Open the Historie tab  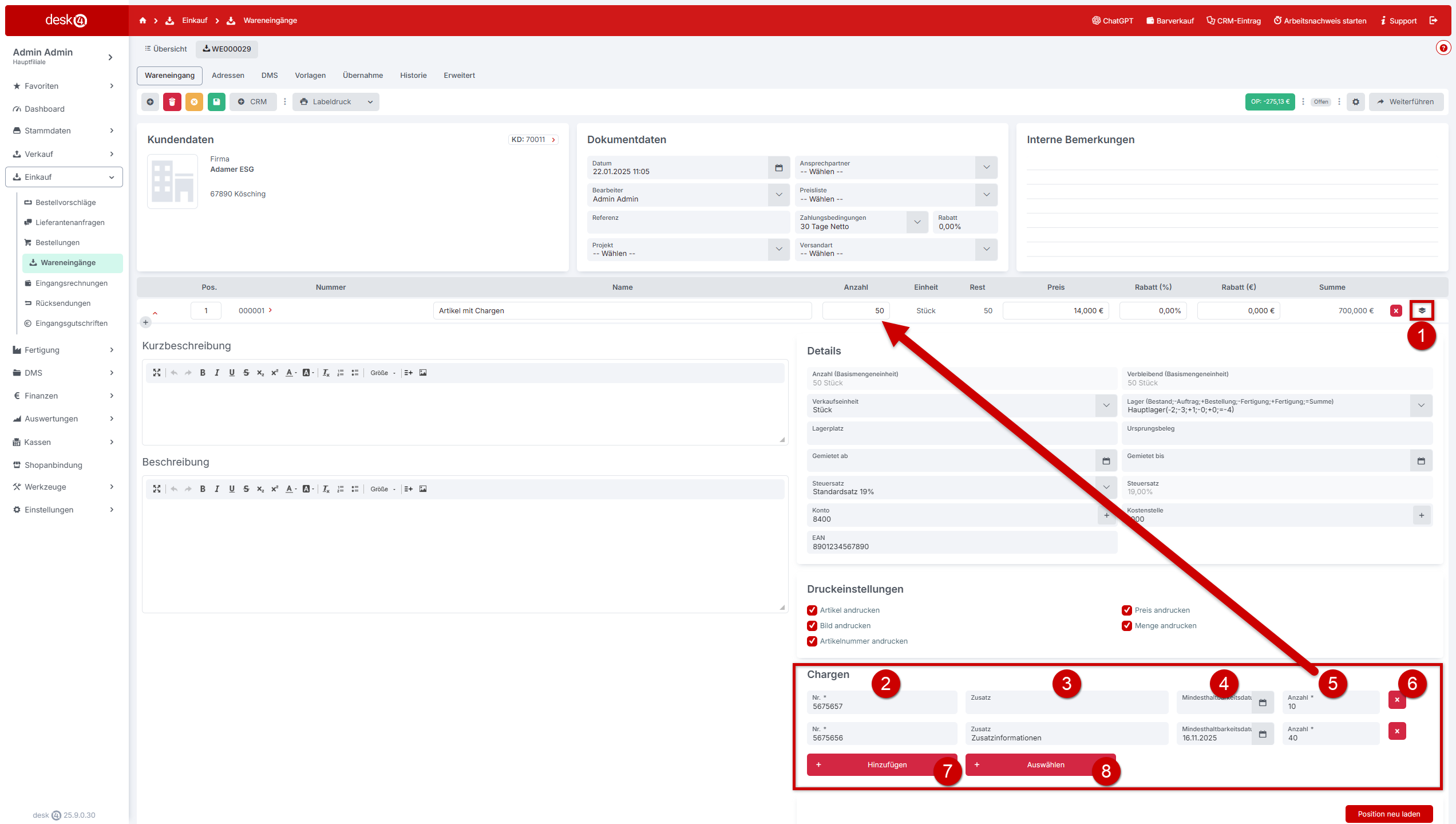coord(413,76)
